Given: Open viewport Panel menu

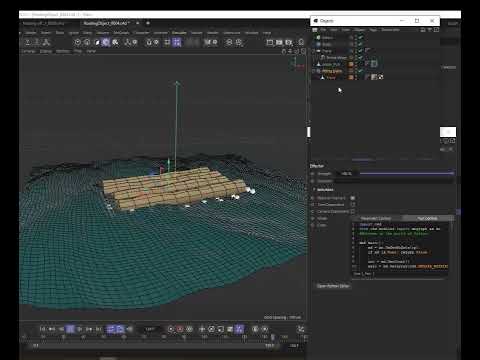Looking at the screenshot, I should (x=91, y=51).
